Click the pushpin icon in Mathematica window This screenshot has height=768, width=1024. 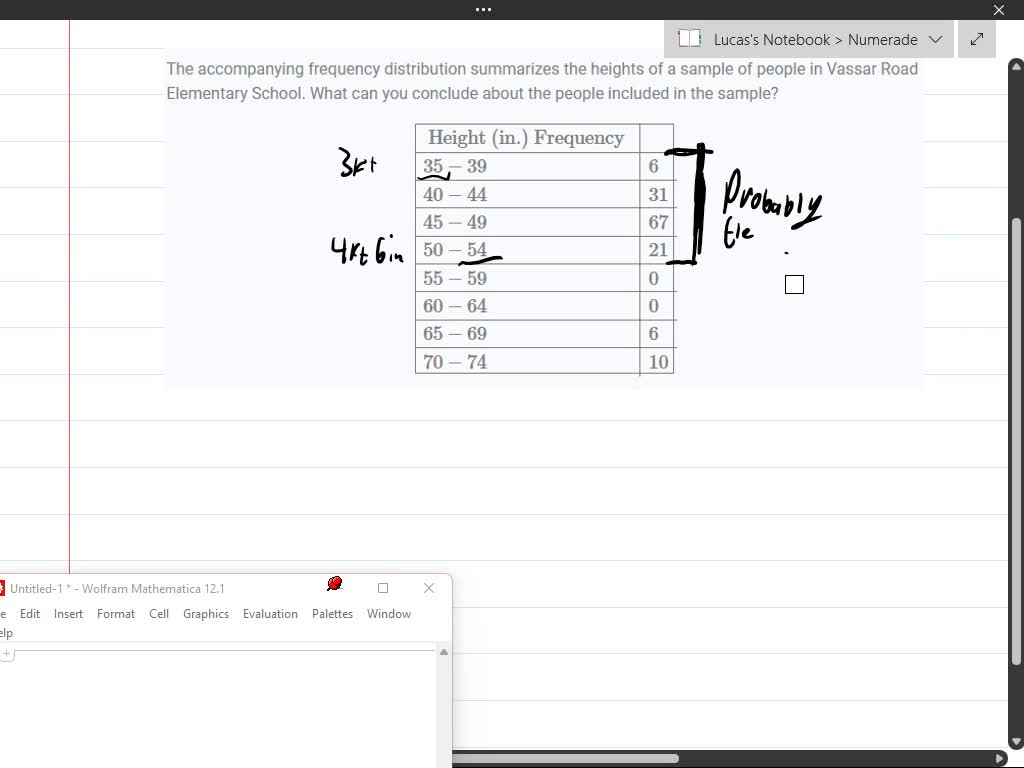tap(335, 582)
